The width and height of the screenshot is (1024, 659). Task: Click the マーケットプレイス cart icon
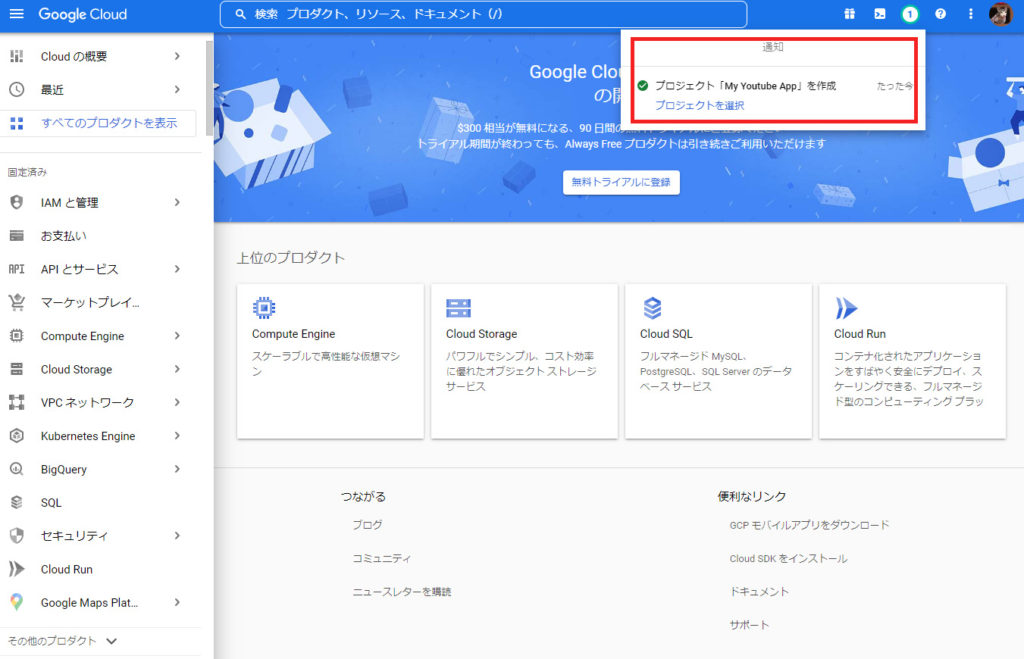tap(16, 302)
